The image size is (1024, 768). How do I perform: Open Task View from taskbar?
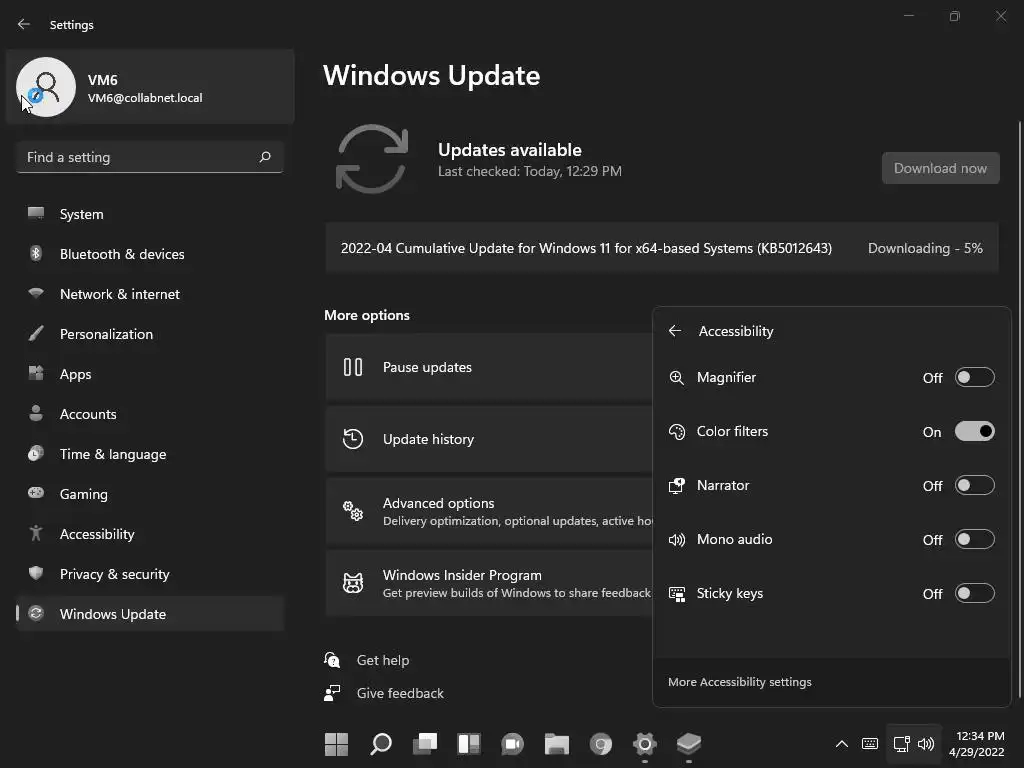pos(424,744)
